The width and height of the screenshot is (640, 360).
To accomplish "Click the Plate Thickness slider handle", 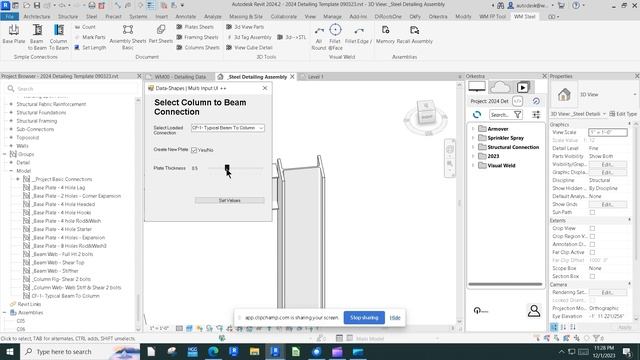I will (227, 168).
